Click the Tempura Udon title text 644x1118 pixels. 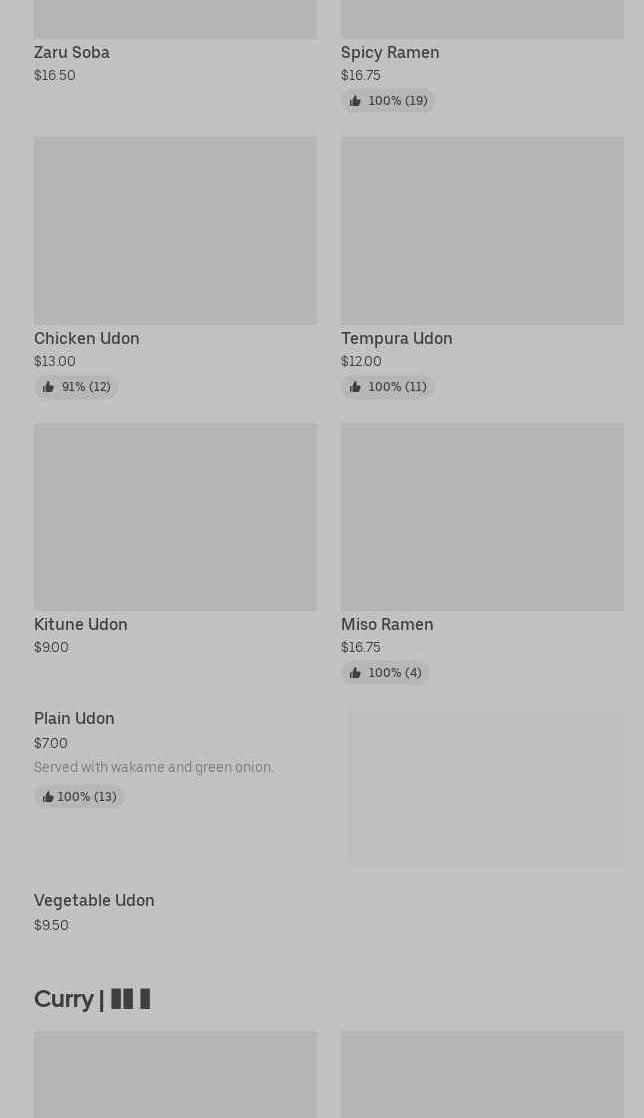click(397, 338)
